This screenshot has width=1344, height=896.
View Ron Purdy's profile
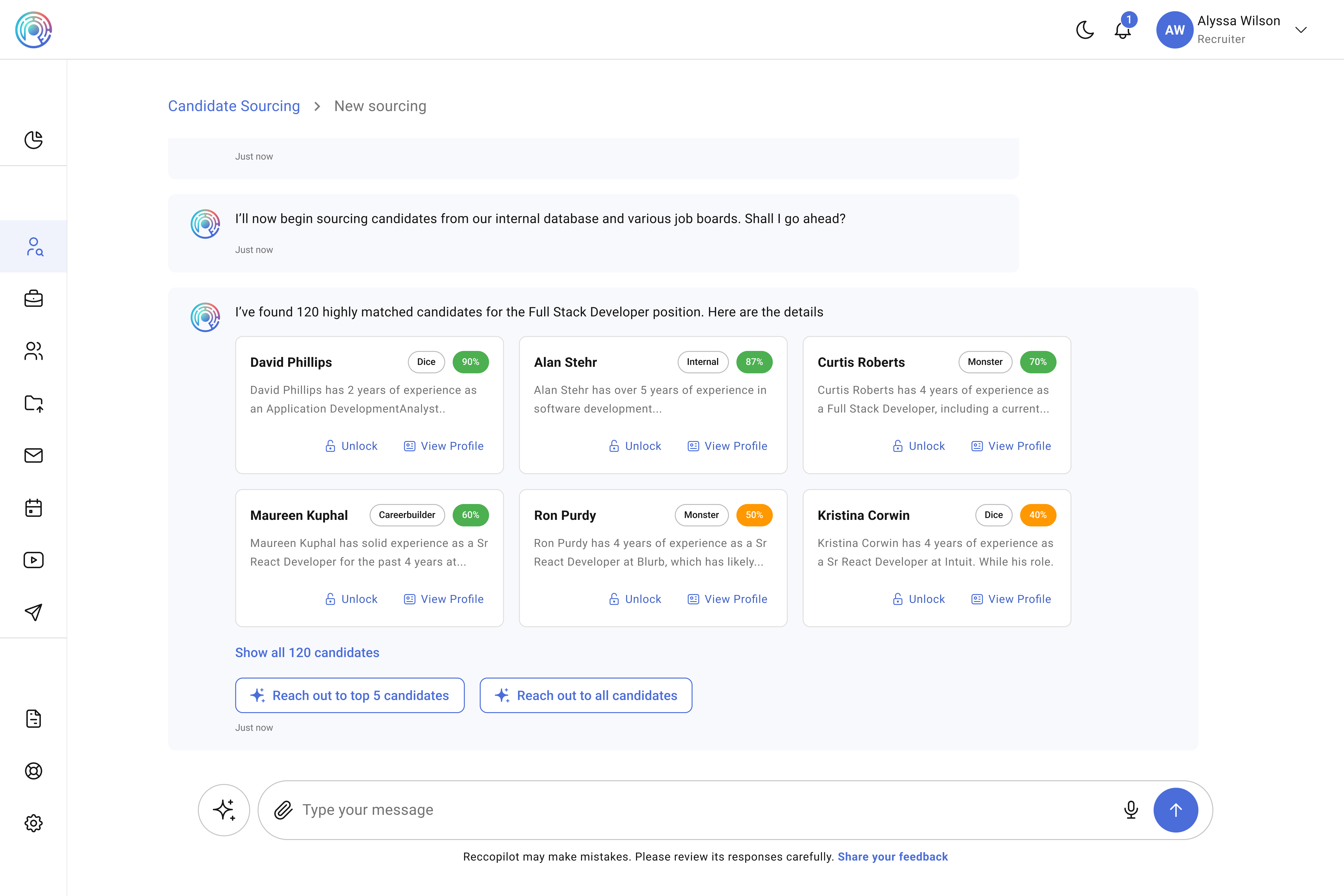click(x=728, y=599)
